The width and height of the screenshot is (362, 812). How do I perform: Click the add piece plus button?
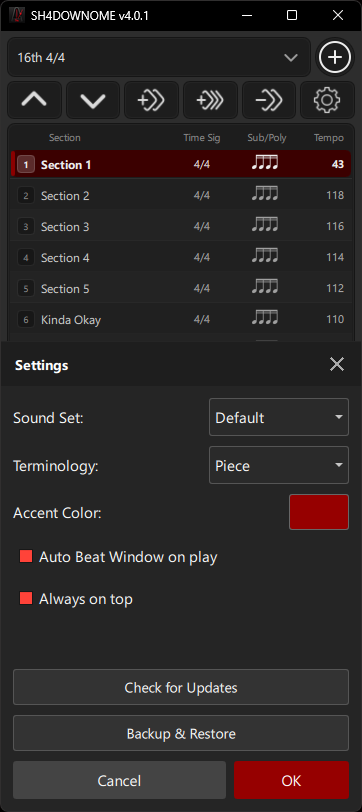[x=335, y=57]
